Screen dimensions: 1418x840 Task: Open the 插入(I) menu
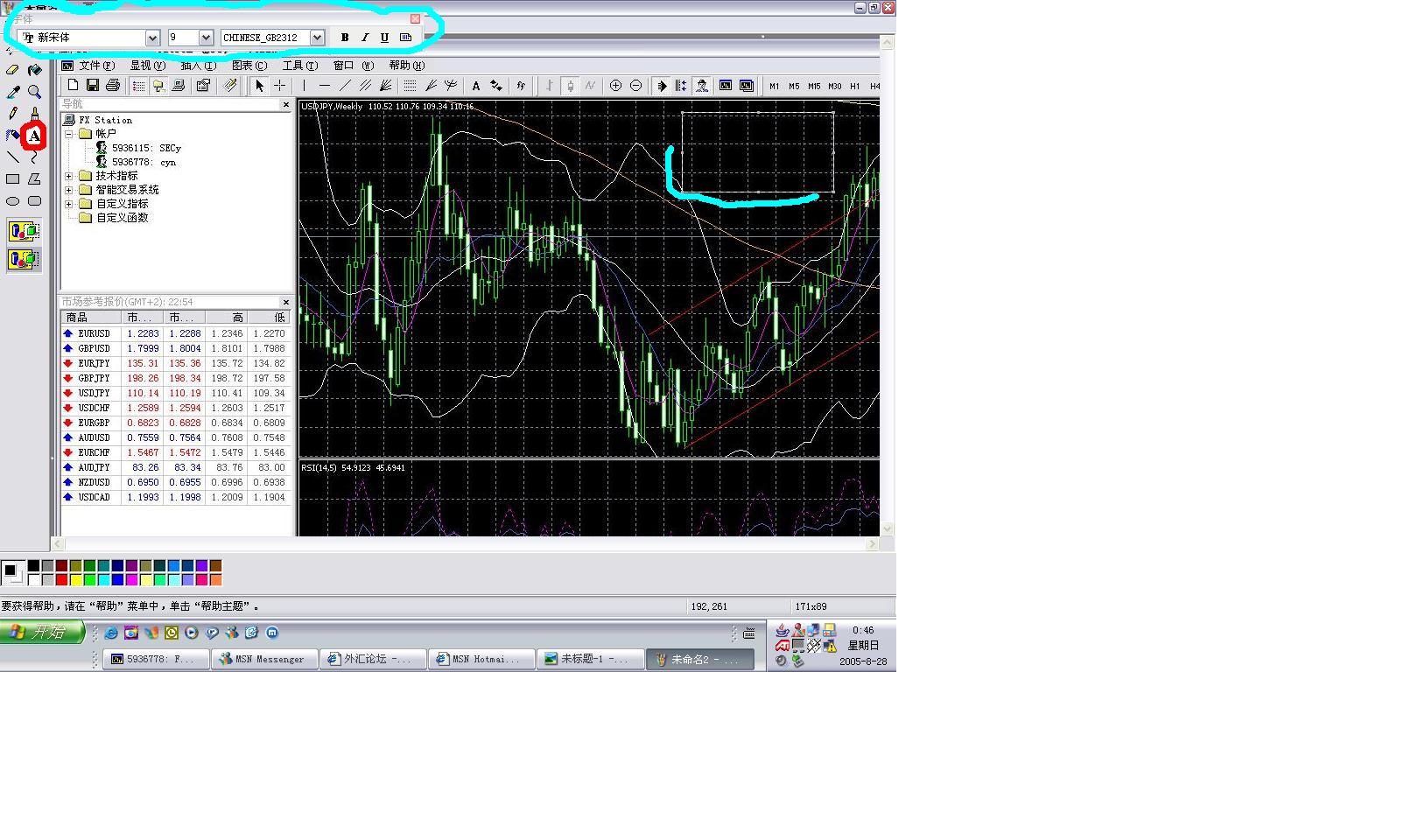(x=199, y=66)
